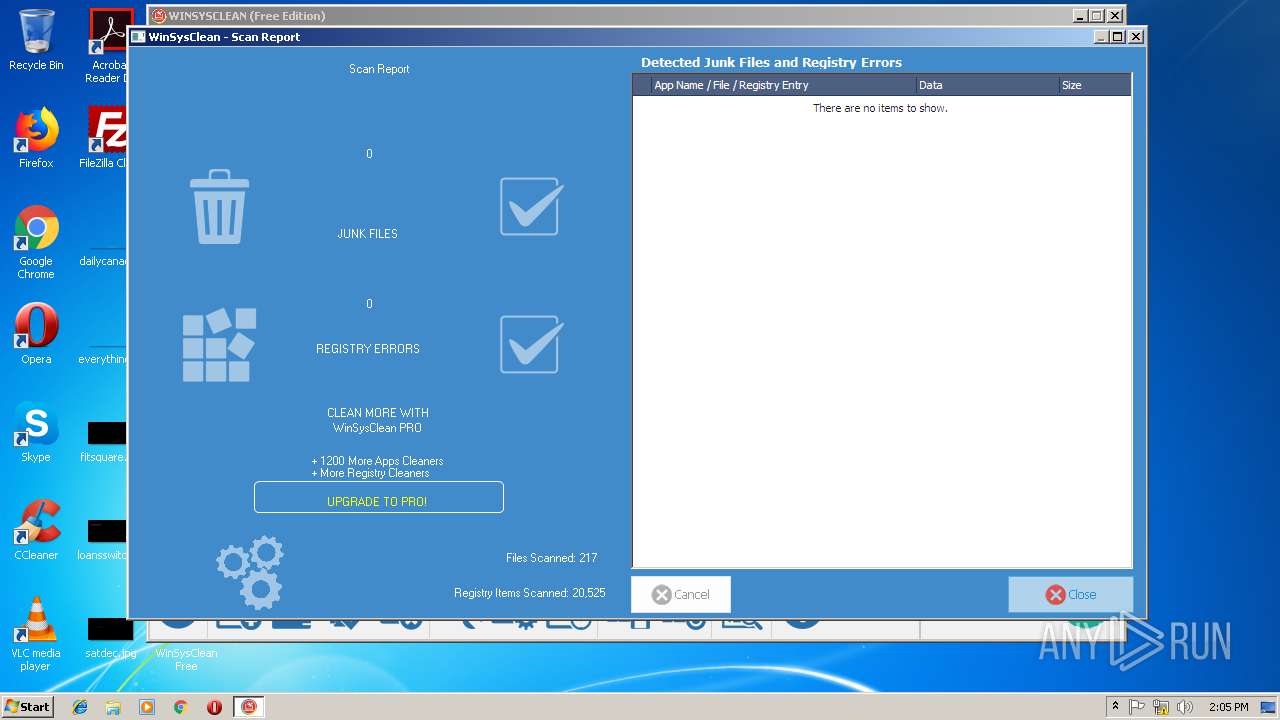Click the 'There are no items to show.' text
The width and height of the screenshot is (1280, 720).
click(x=880, y=108)
